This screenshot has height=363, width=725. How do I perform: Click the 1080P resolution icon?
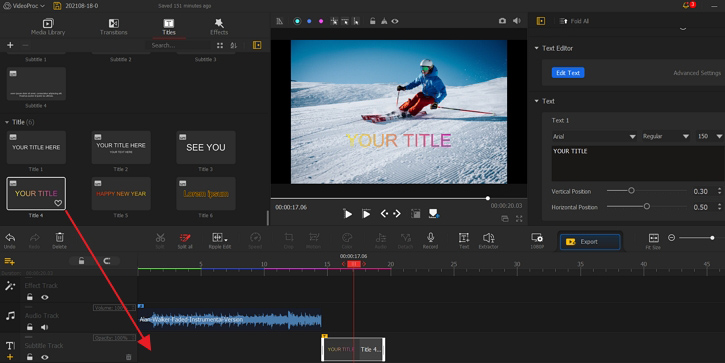tap(537, 238)
